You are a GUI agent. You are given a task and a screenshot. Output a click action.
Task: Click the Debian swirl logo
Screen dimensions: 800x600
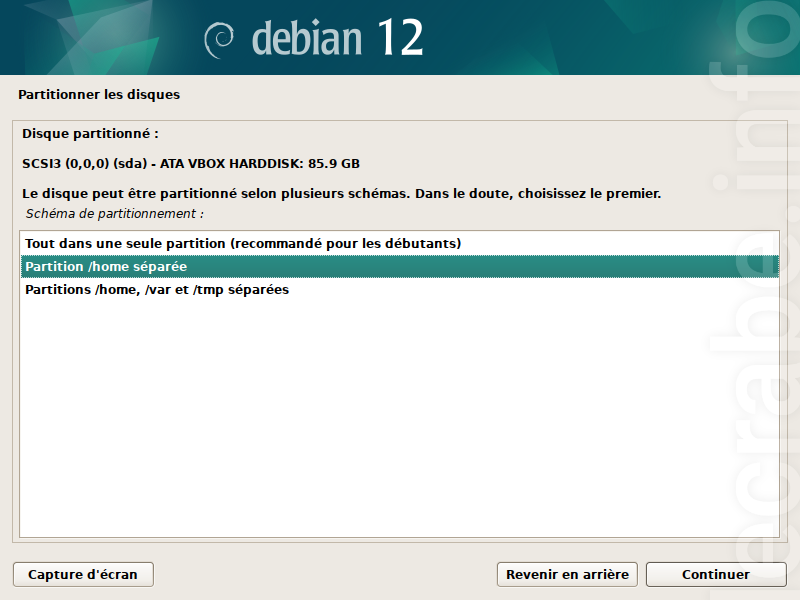pos(219,40)
